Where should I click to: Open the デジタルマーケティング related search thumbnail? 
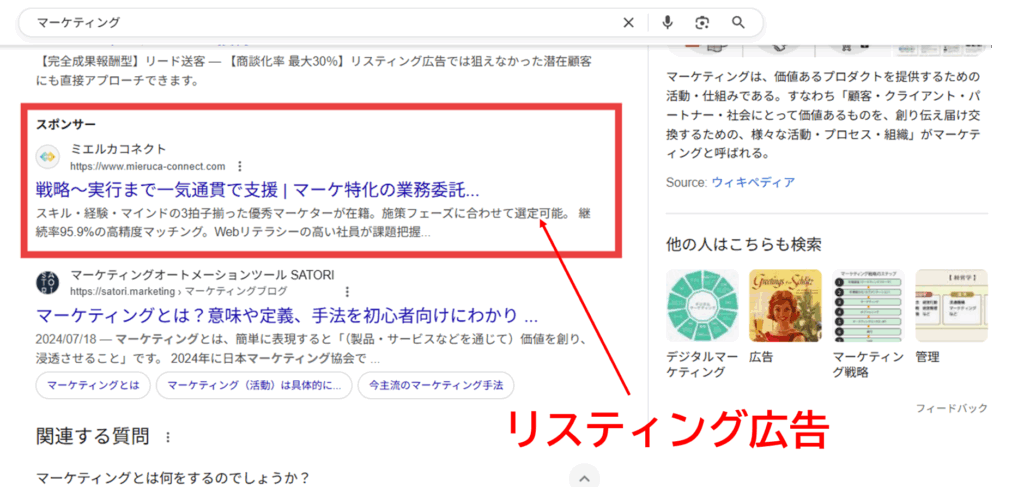702,305
